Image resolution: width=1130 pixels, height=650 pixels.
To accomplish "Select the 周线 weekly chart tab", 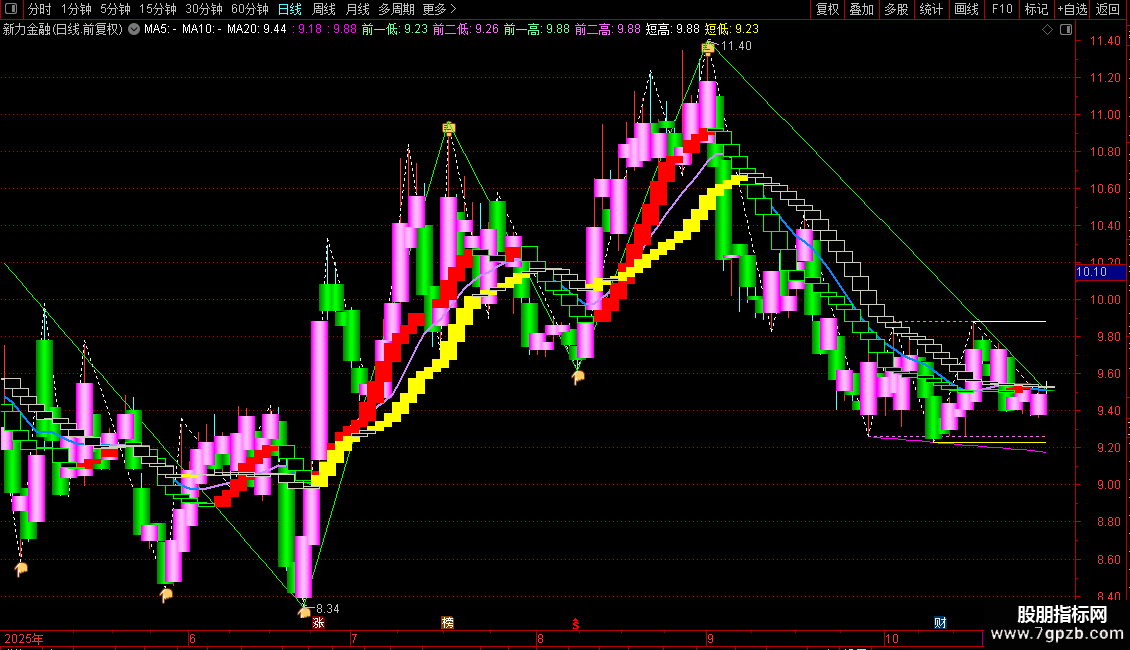I will [324, 9].
